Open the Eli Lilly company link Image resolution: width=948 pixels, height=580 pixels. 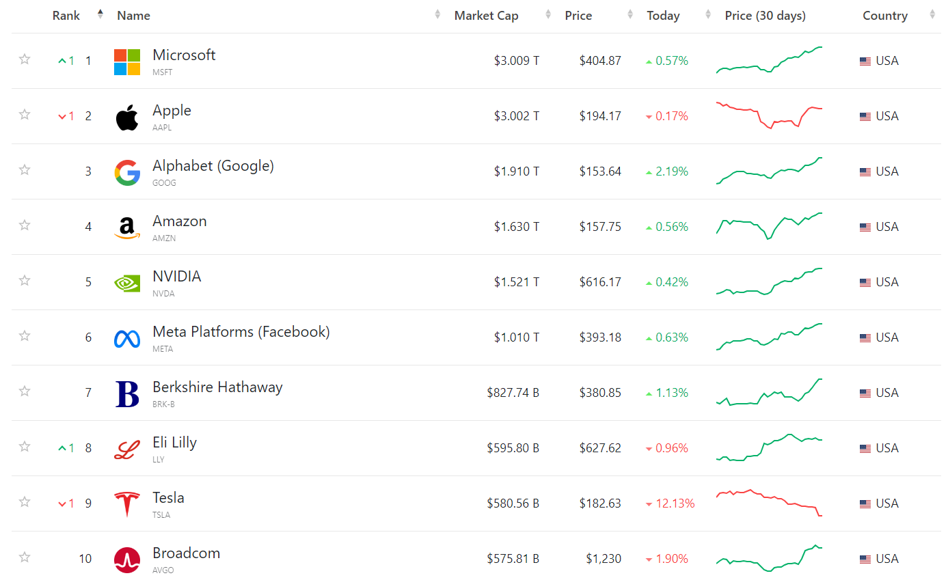coord(174,443)
